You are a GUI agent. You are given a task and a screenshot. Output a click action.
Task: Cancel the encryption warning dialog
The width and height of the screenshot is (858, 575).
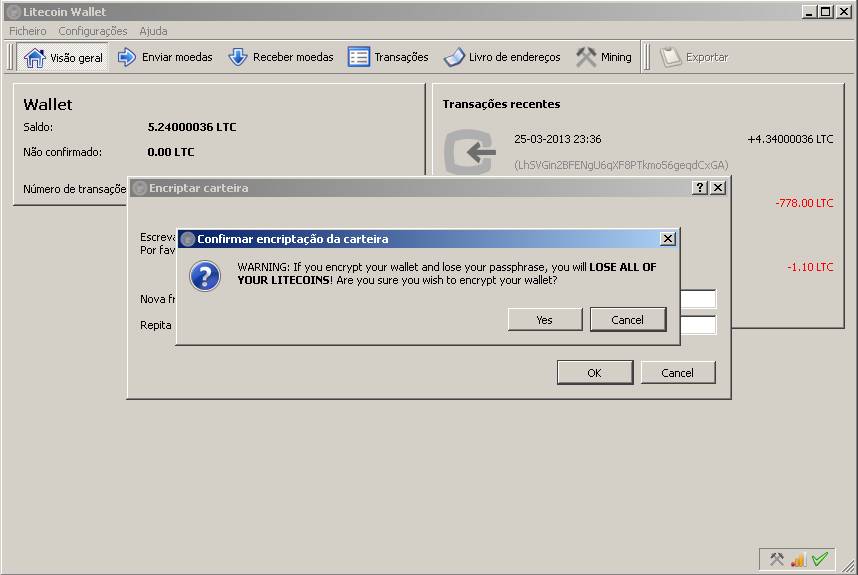(628, 320)
